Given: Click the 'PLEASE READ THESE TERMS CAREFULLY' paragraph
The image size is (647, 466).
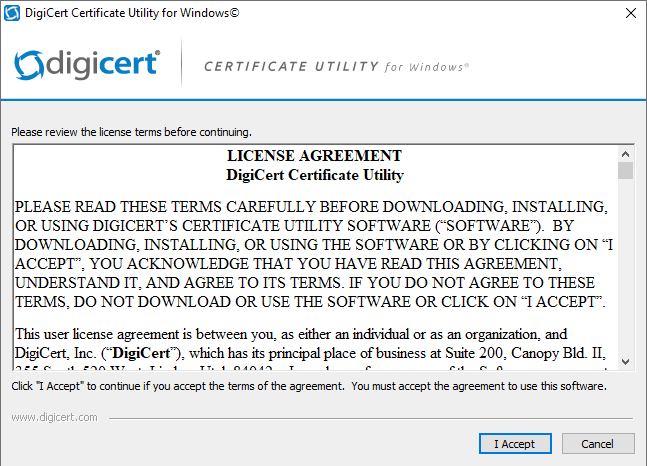Looking at the screenshot, I should pos(314,254).
